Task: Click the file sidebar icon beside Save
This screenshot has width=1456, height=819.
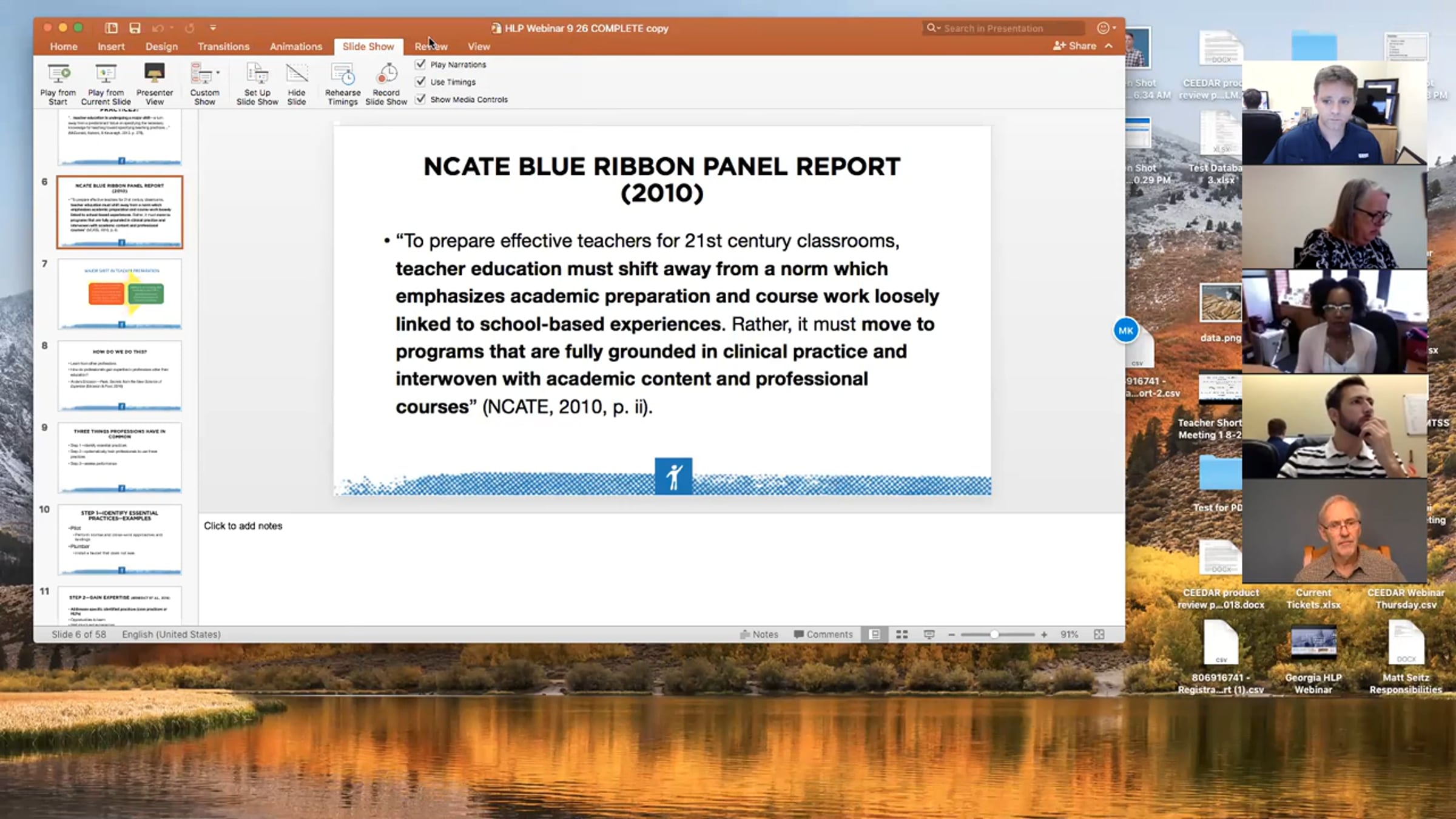Action: (x=111, y=28)
